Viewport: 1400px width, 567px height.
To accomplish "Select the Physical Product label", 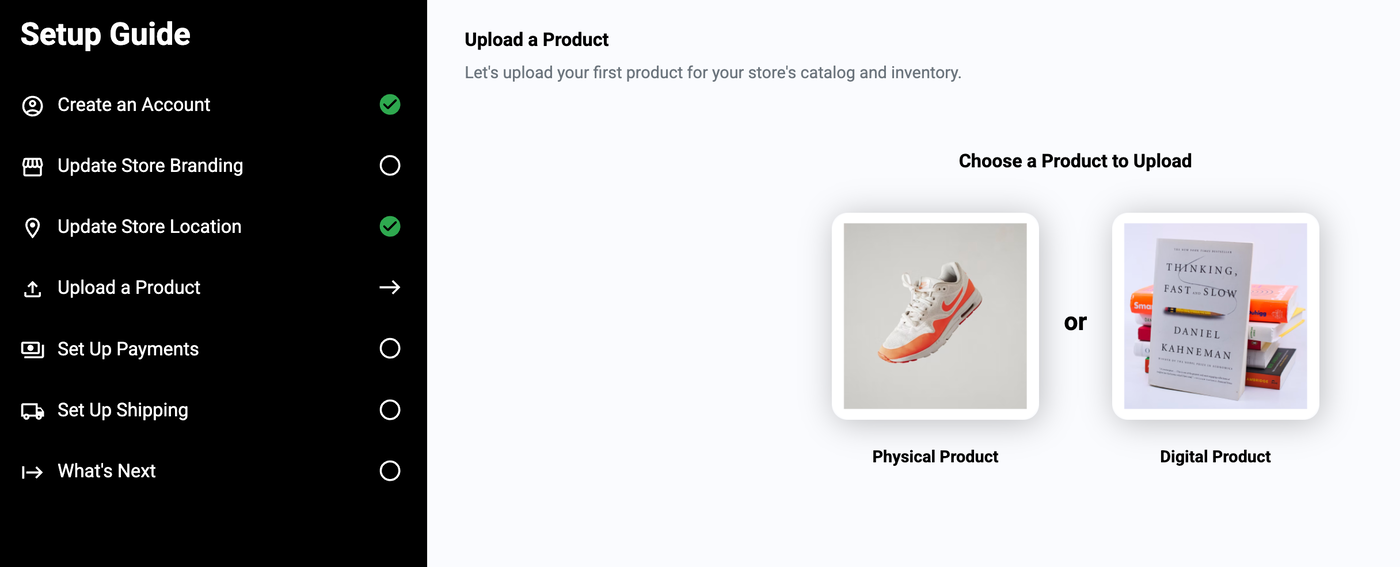I will tap(935, 457).
